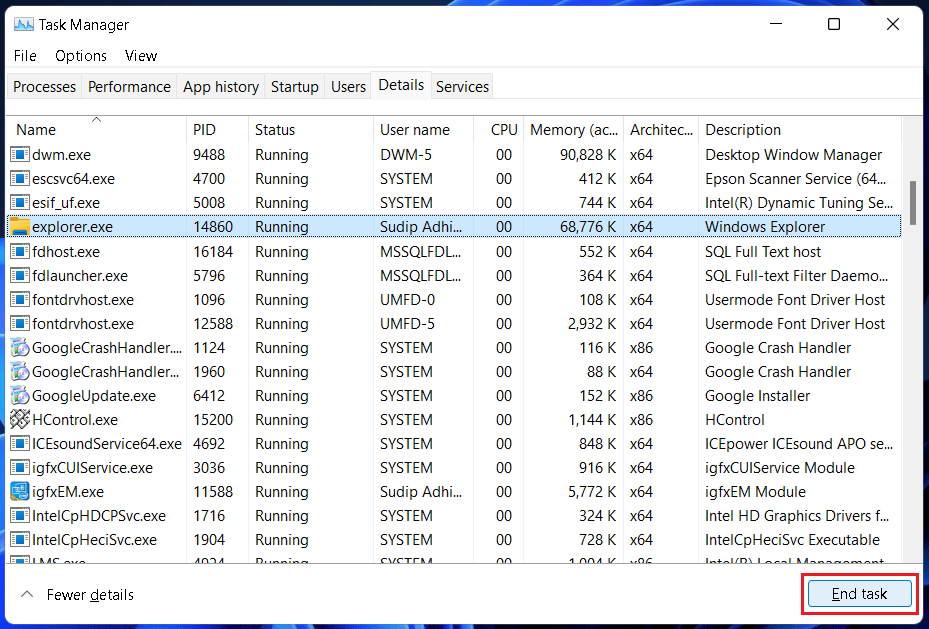Image resolution: width=929 pixels, height=629 pixels.
Task: Switch to the Services tab
Action: [x=462, y=86]
